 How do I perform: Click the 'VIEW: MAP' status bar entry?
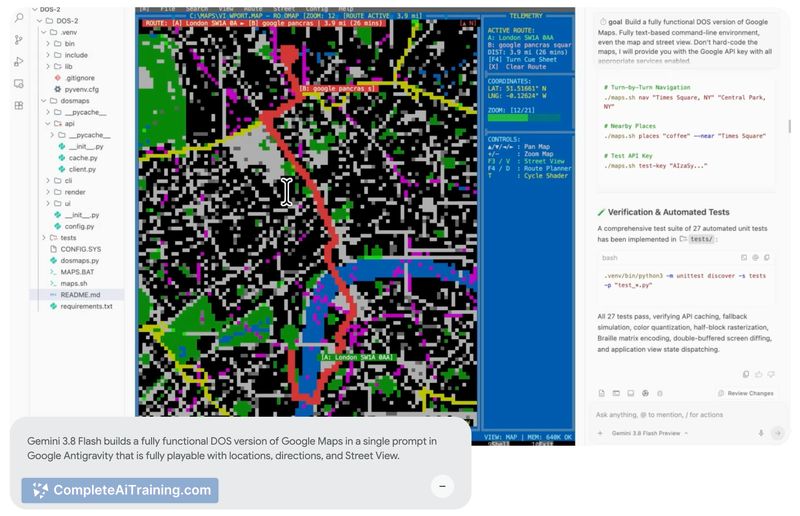[500, 437]
